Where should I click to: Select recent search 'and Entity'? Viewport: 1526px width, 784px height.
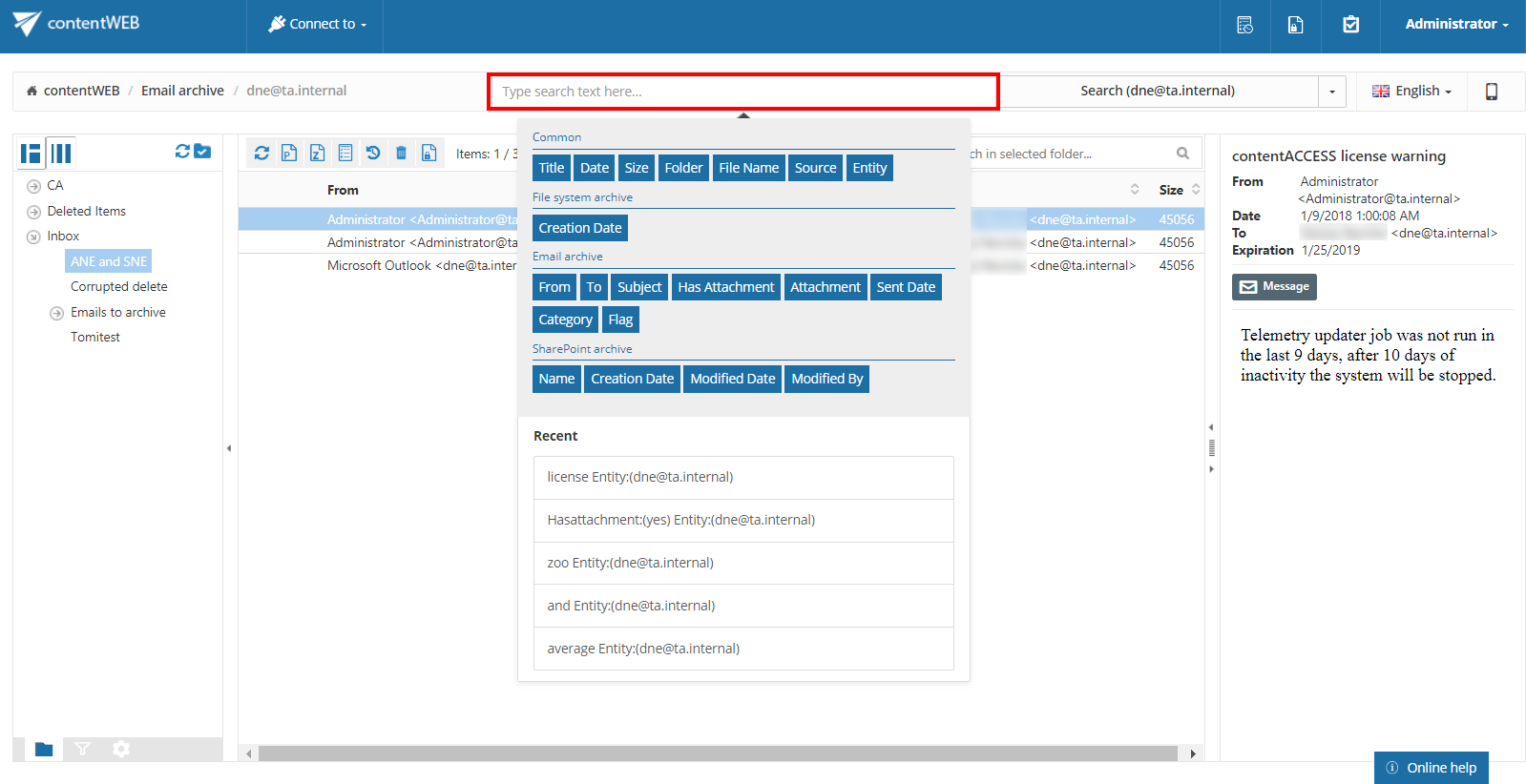(x=743, y=606)
